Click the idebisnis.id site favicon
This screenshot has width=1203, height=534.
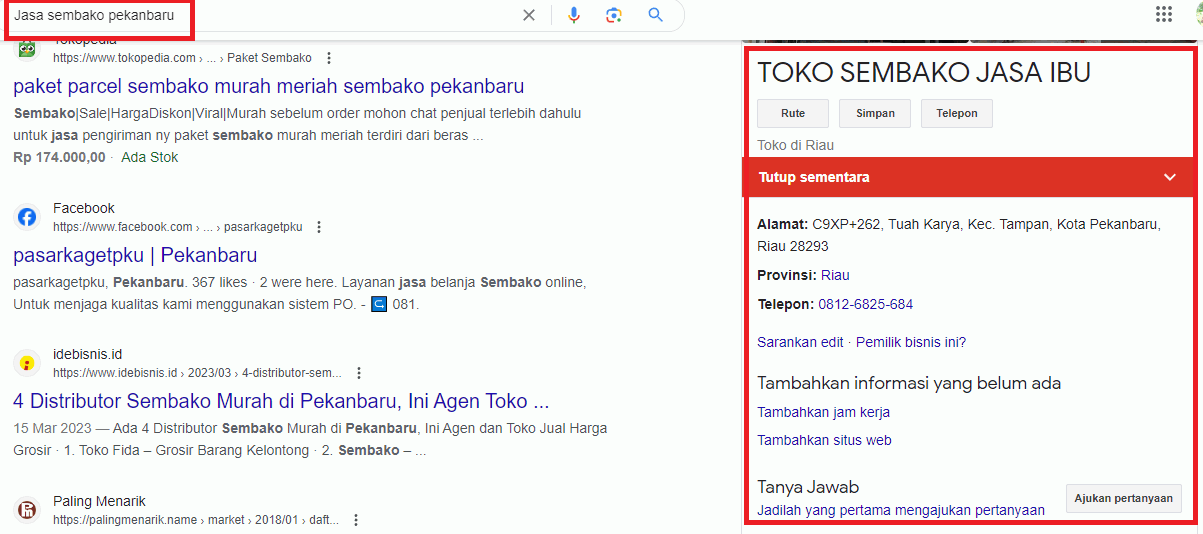pyautogui.click(x=27, y=363)
